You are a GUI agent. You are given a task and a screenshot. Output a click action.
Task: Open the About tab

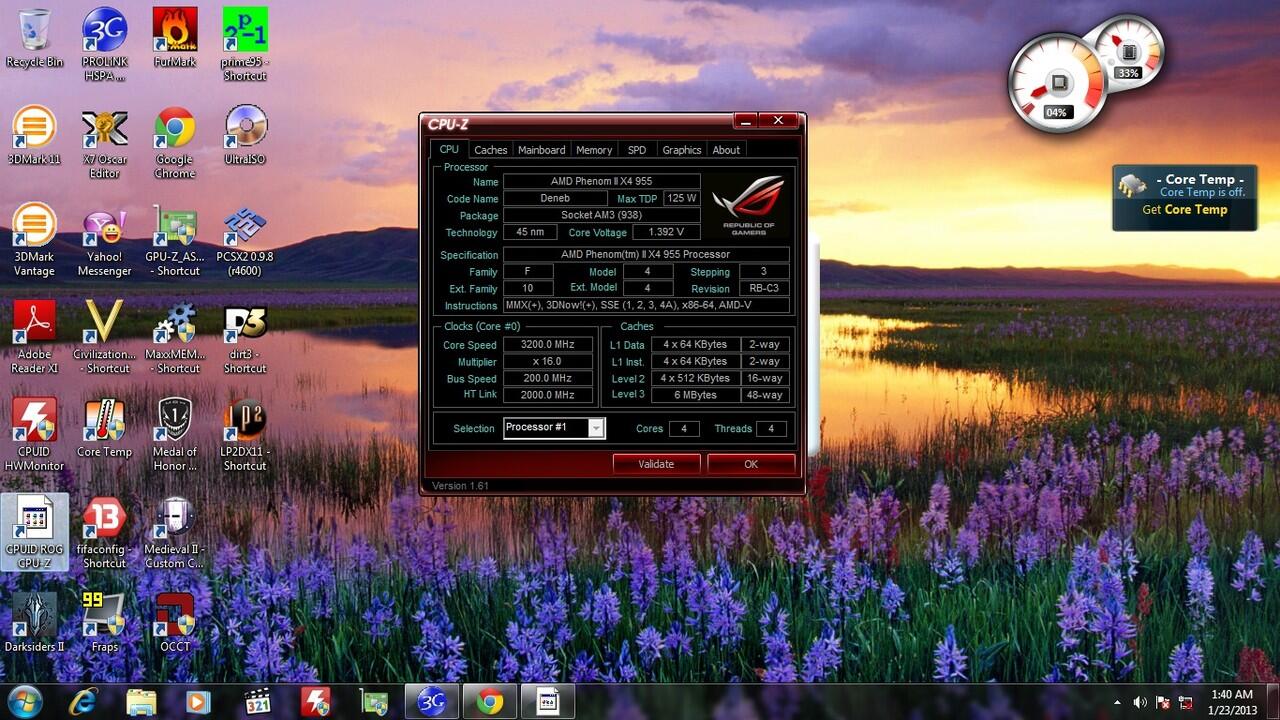click(x=726, y=150)
